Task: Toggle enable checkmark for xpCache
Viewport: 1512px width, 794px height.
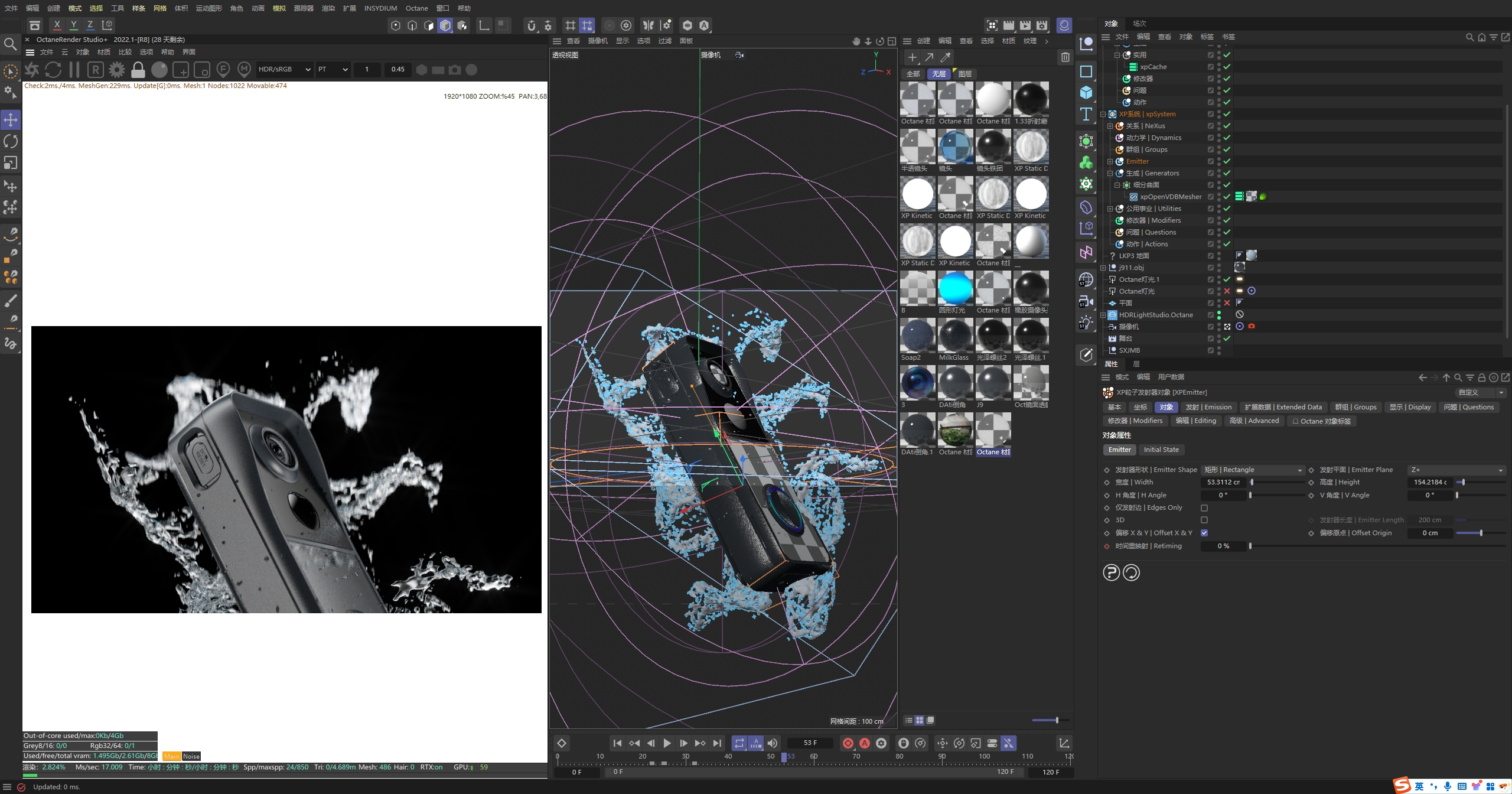Action: [x=1227, y=67]
